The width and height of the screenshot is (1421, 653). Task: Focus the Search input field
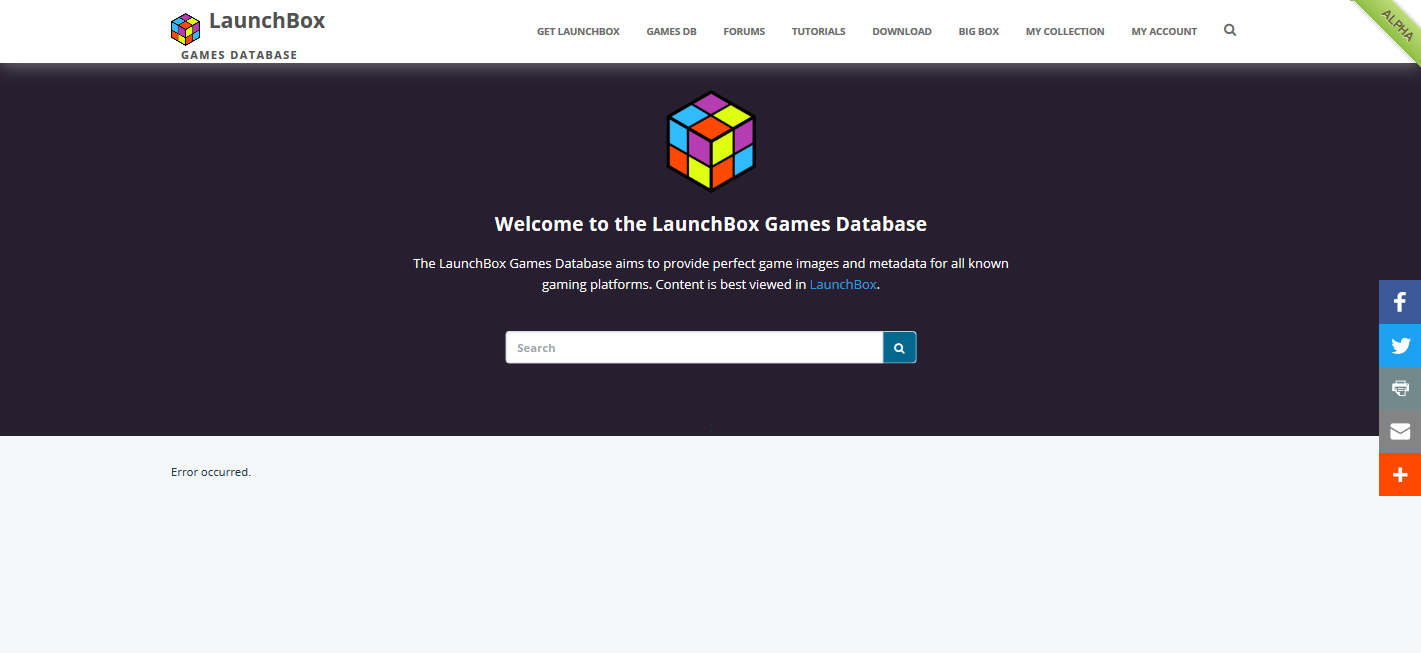coord(694,348)
